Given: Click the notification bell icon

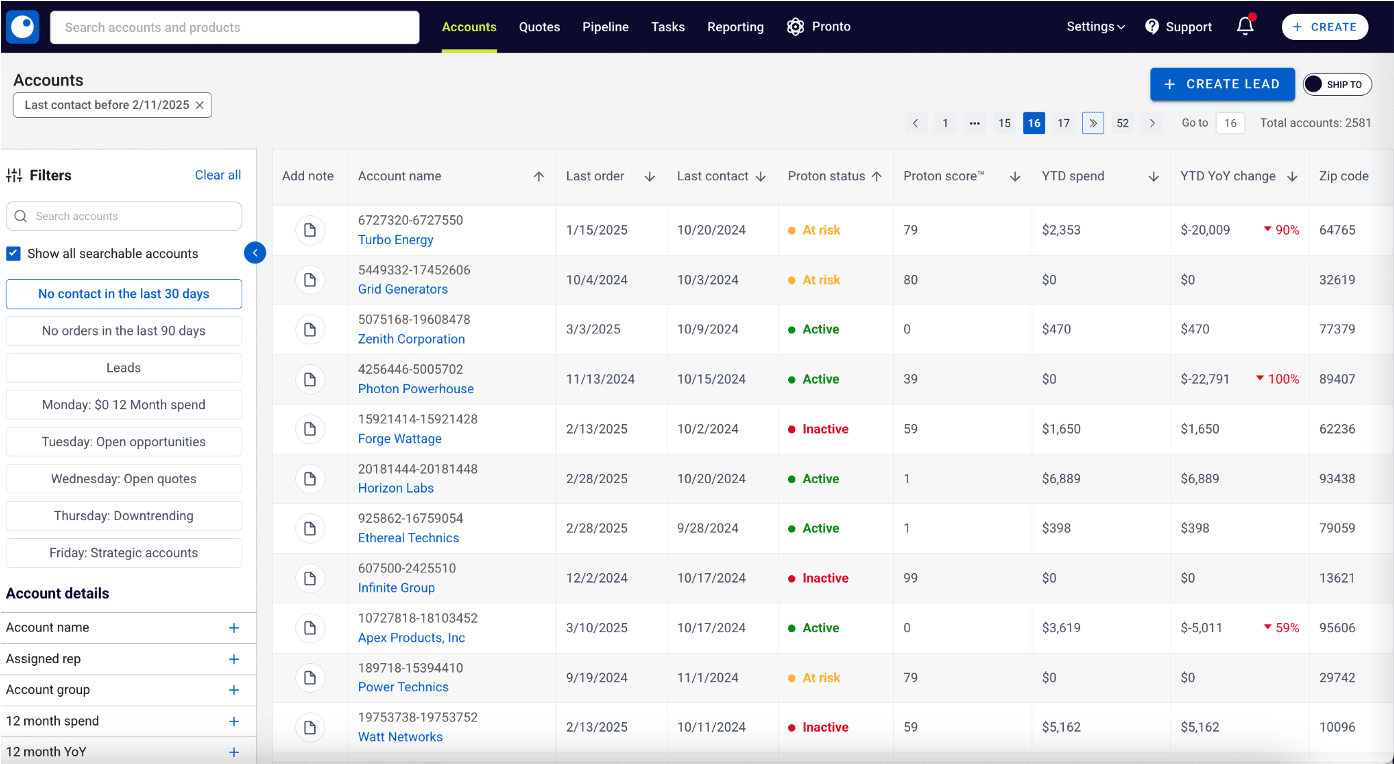Looking at the screenshot, I should [1245, 27].
